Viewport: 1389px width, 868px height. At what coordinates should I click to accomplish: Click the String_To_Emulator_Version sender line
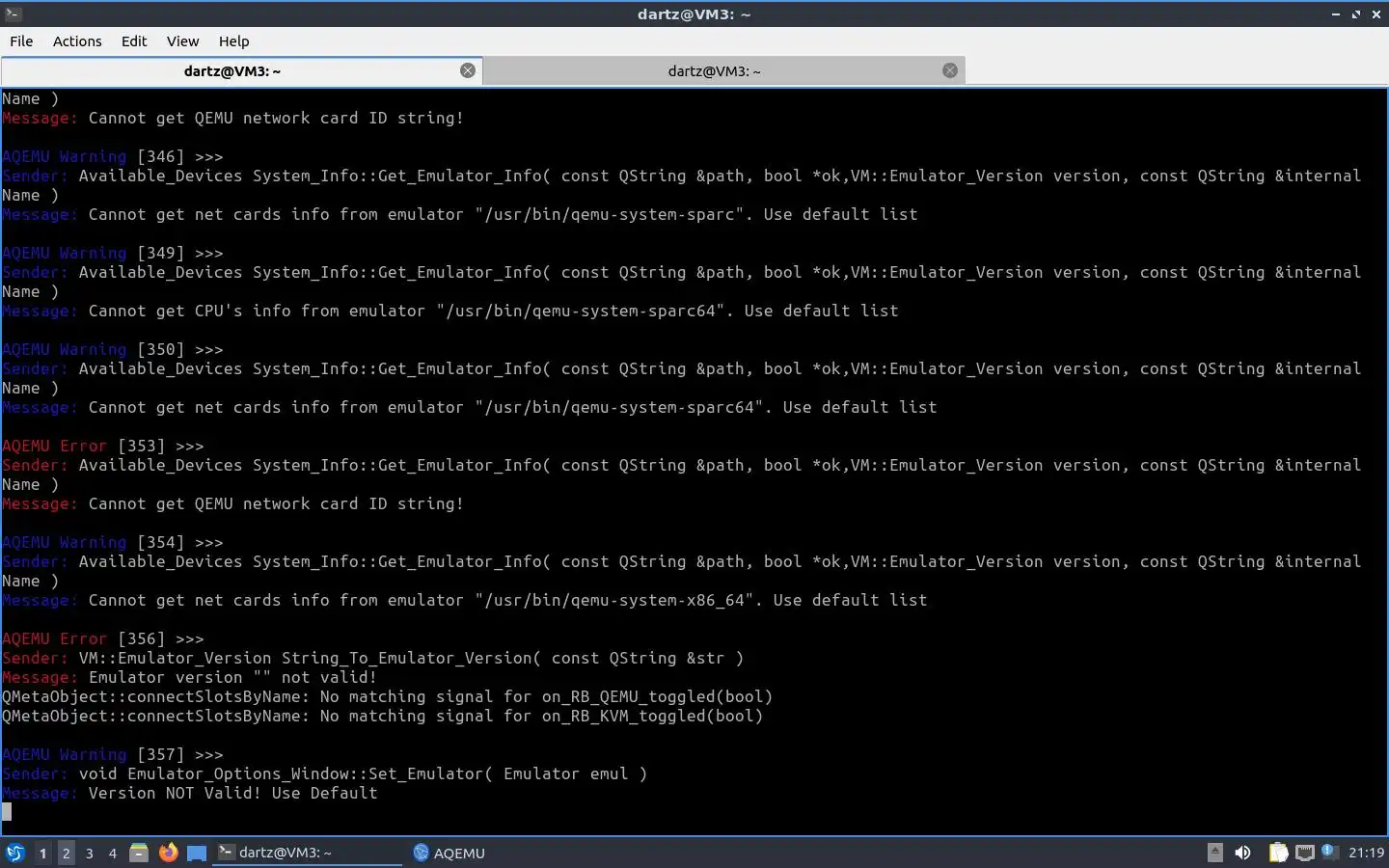coord(373,658)
